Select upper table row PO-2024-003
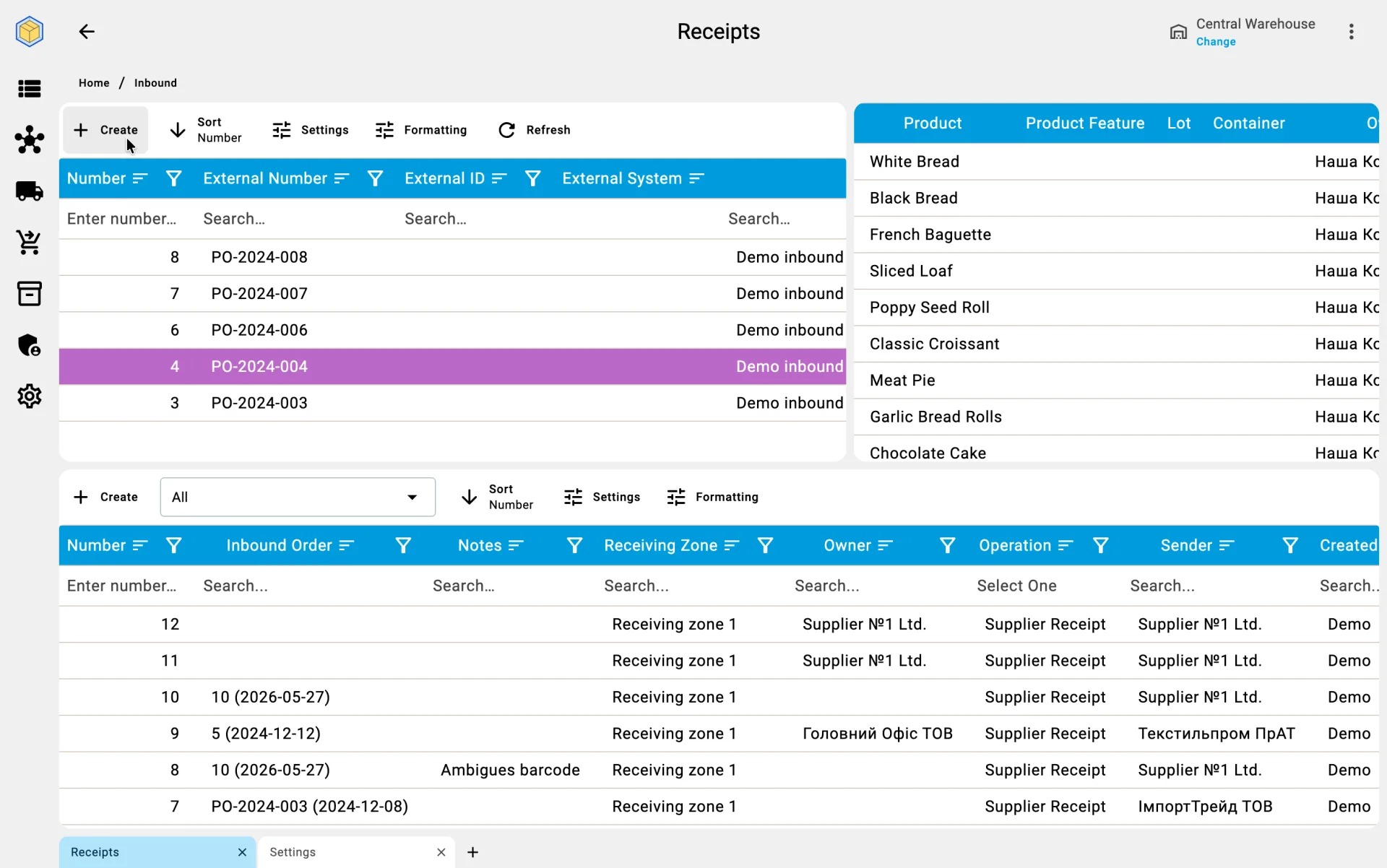This screenshot has height=868, width=1387. (452, 403)
